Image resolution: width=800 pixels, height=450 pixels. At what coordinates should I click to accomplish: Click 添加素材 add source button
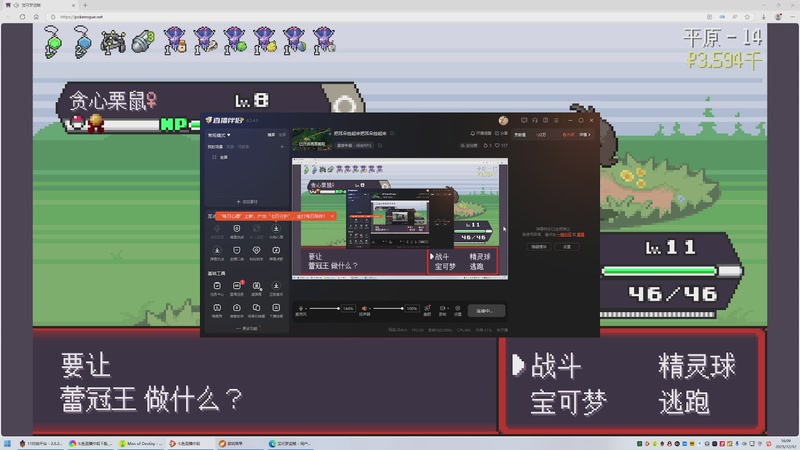[247, 202]
